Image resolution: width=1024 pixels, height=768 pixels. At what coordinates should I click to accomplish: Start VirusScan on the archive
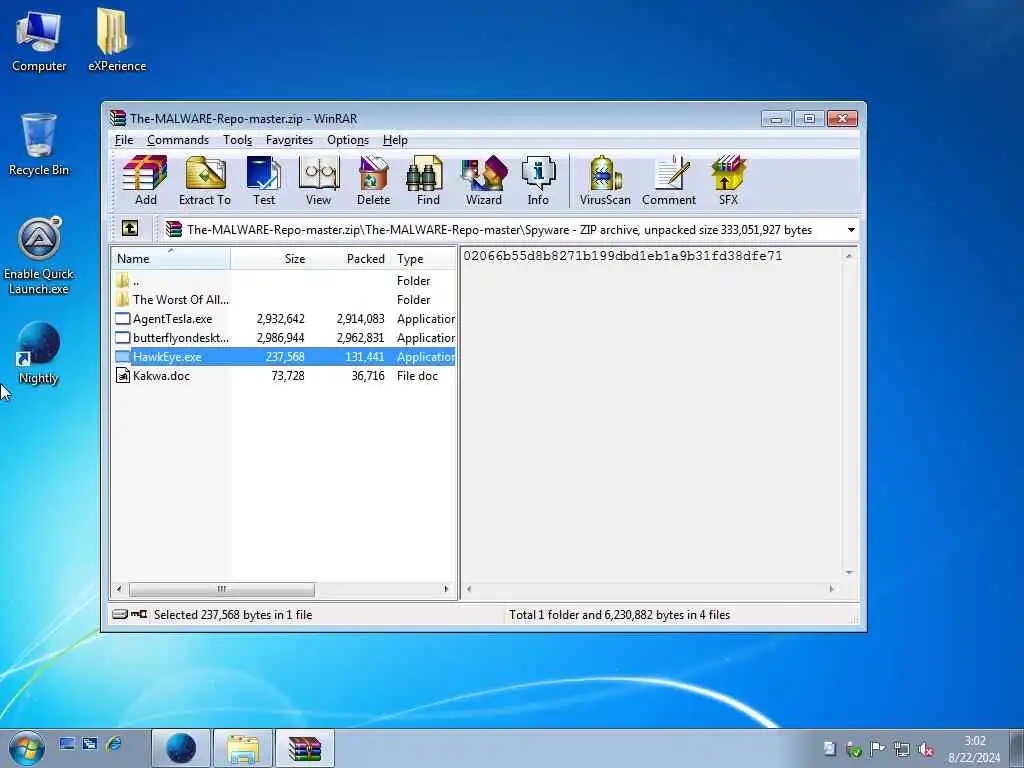coord(605,181)
